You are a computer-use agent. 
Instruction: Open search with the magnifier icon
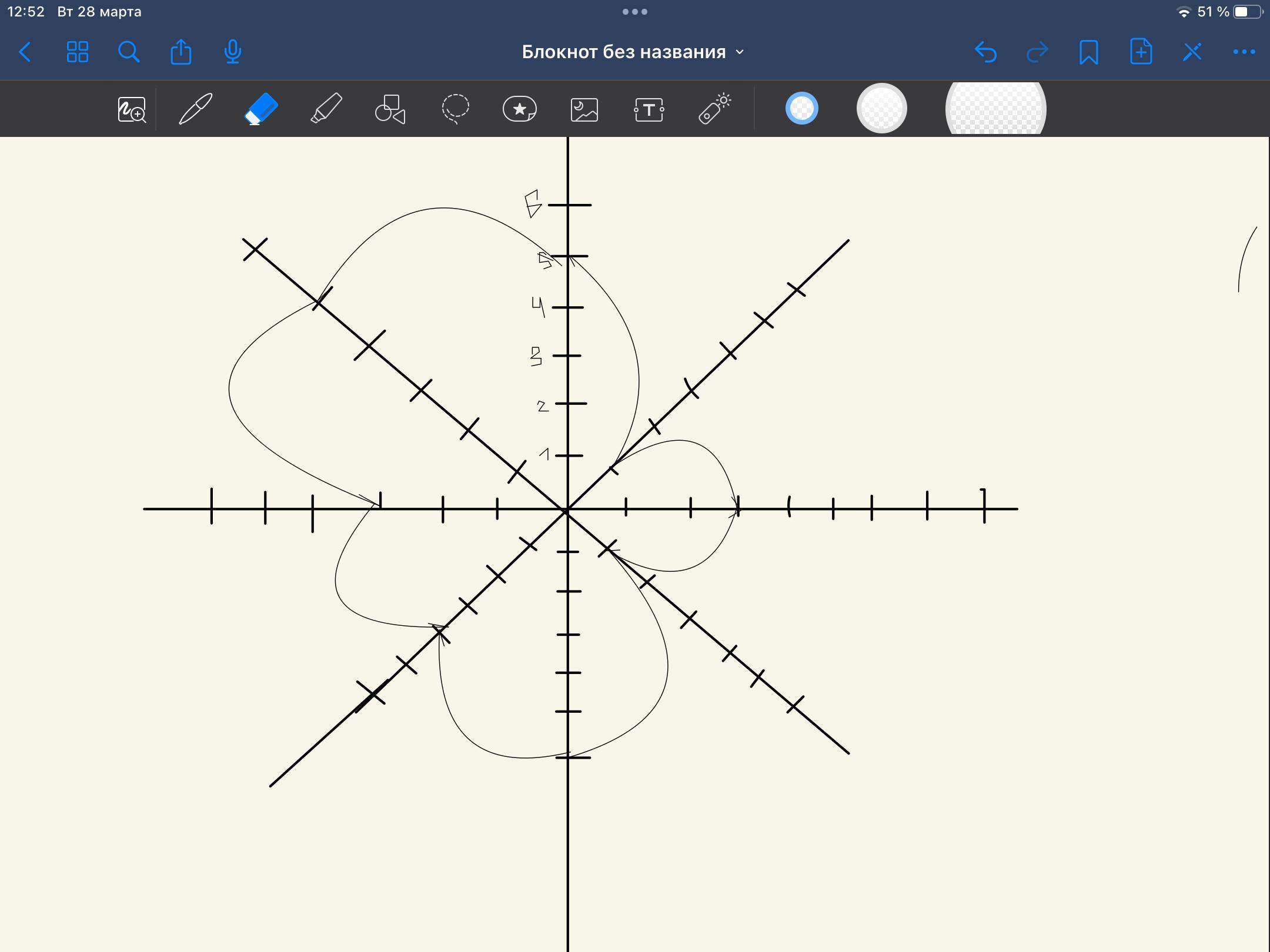129,52
